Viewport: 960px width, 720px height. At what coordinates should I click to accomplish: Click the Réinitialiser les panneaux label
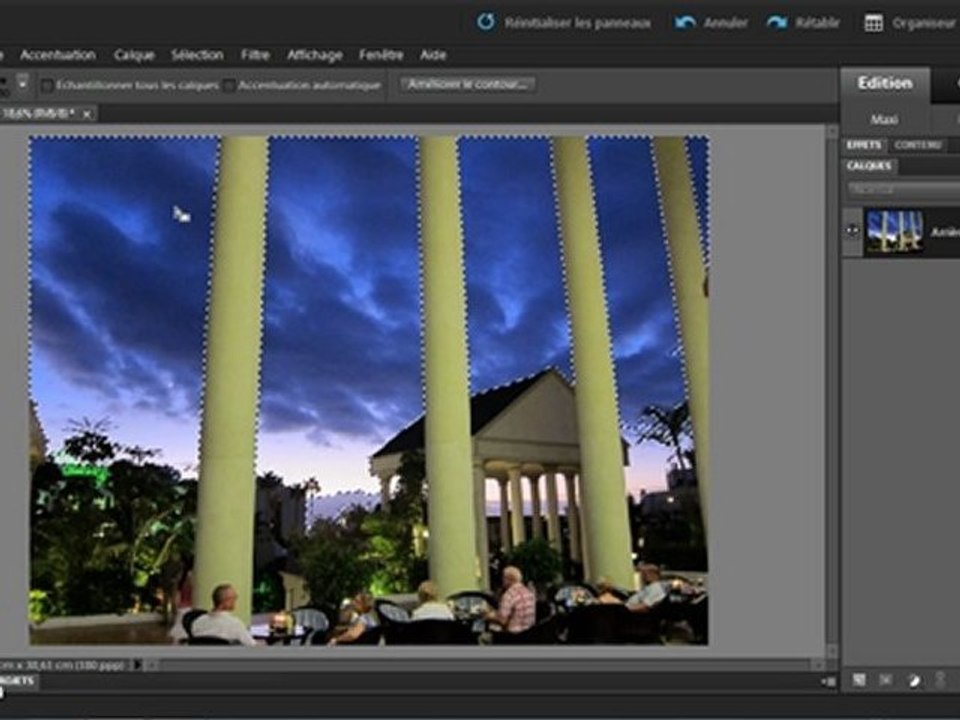pos(577,23)
